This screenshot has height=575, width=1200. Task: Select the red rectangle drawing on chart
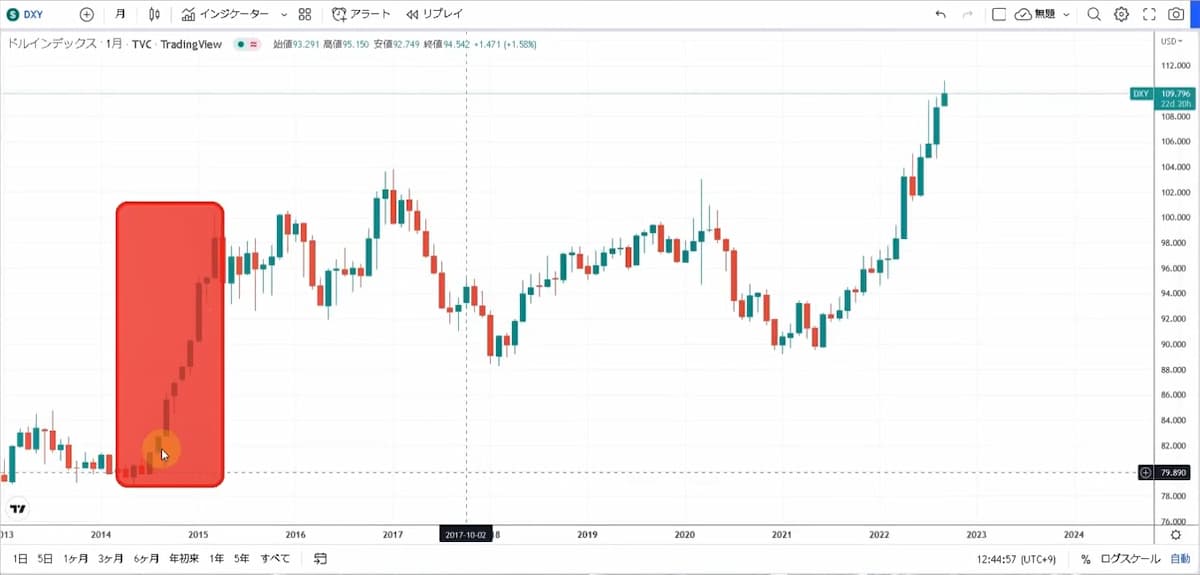coord(170,300)
